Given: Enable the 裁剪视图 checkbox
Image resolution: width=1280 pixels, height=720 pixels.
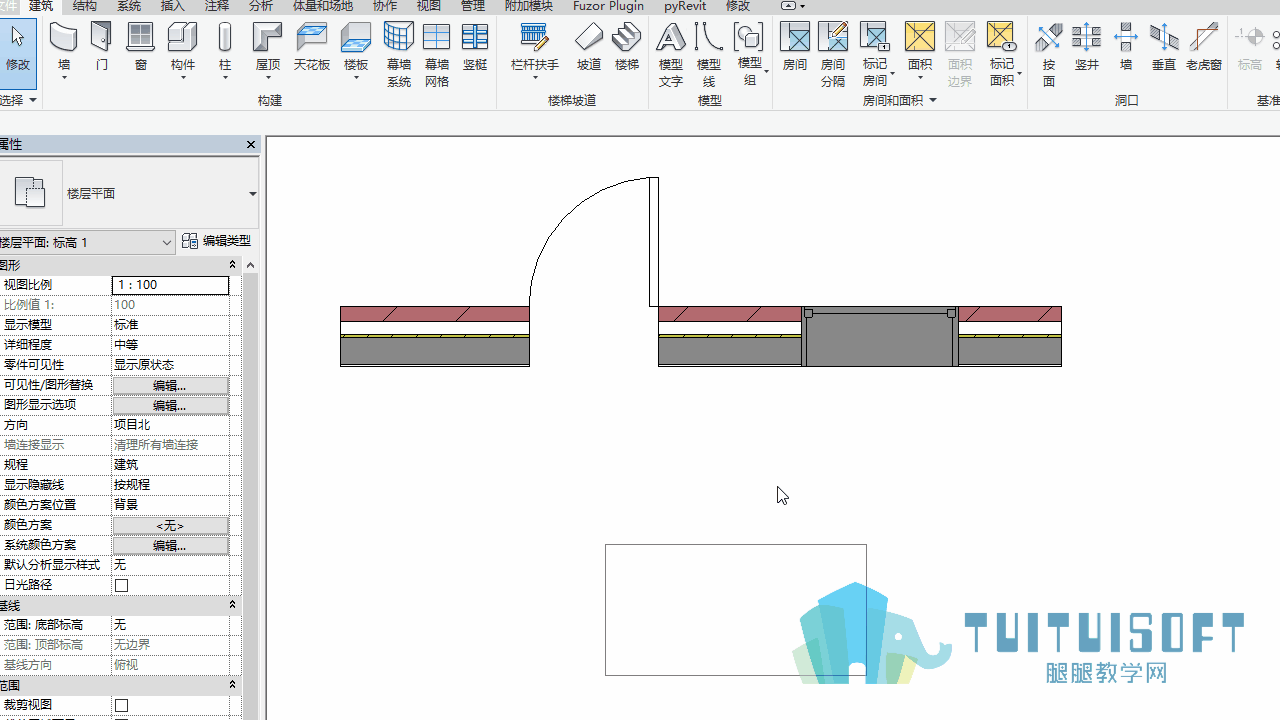Looking at the screenshot, I should point(121,705).
